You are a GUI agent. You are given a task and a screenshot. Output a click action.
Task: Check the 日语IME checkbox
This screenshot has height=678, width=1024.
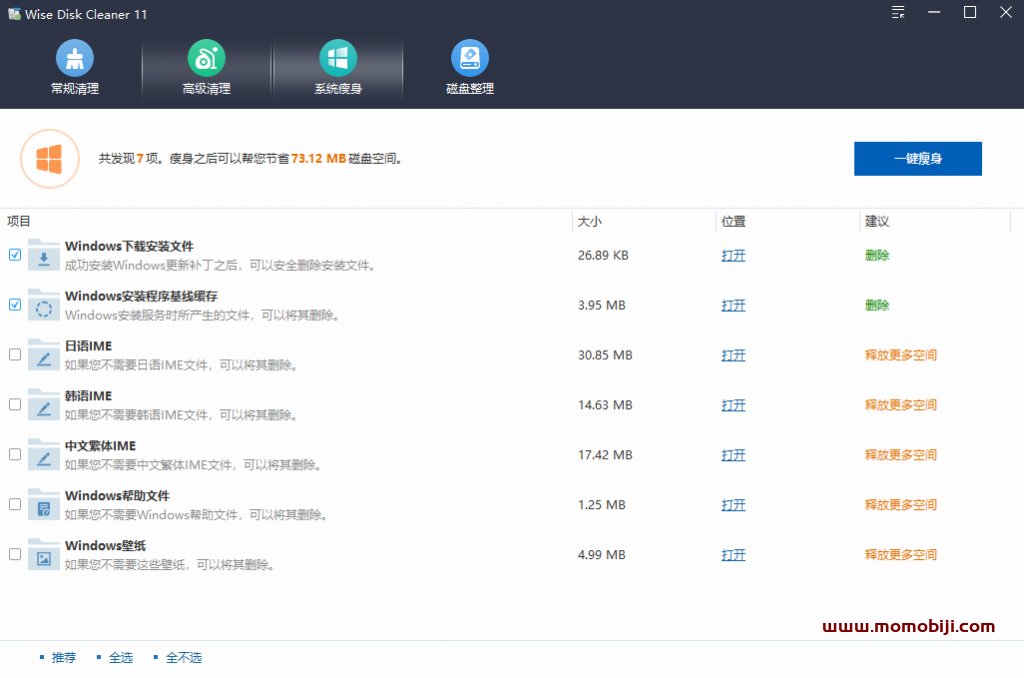[14, 354]
